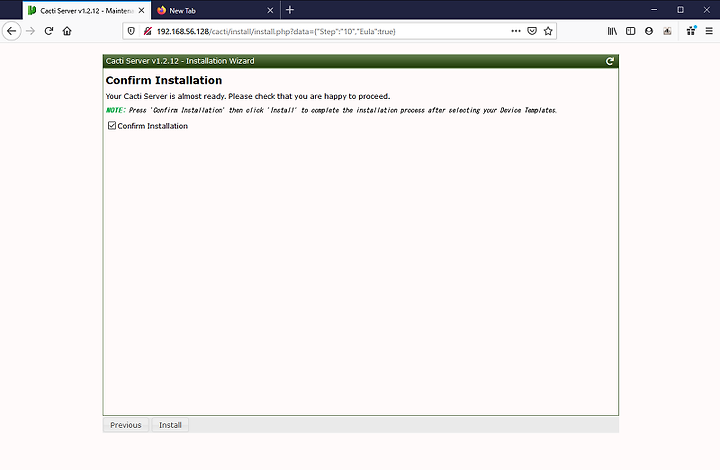Click the 'Your Cacti Server is almost ready' sentence

(248, 96)
